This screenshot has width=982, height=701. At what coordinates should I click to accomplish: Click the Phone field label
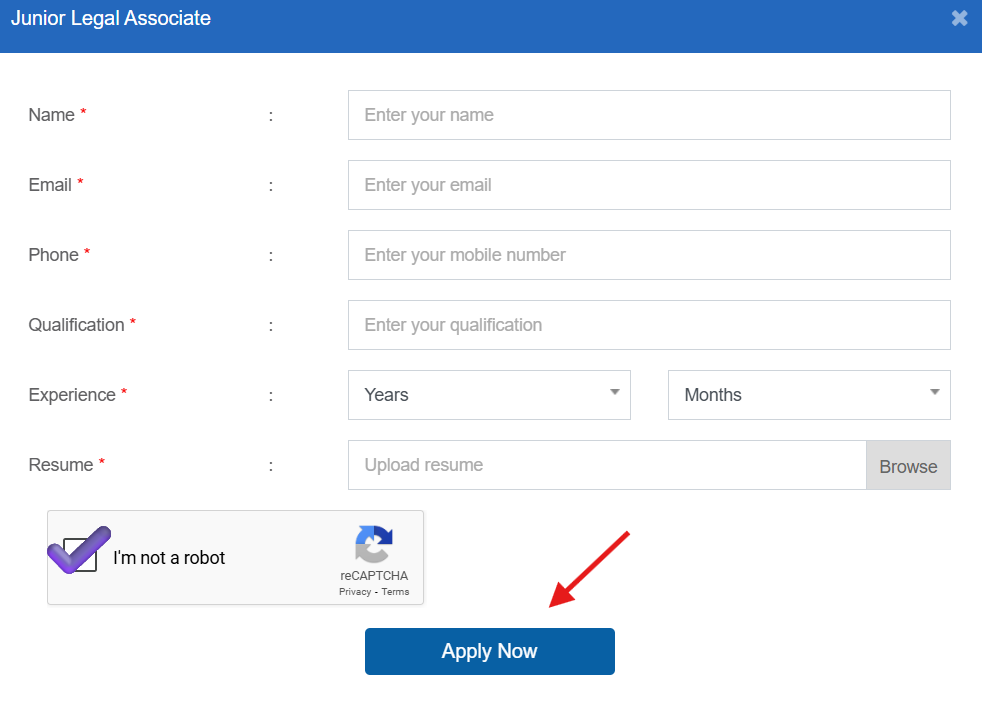[54, 255]
